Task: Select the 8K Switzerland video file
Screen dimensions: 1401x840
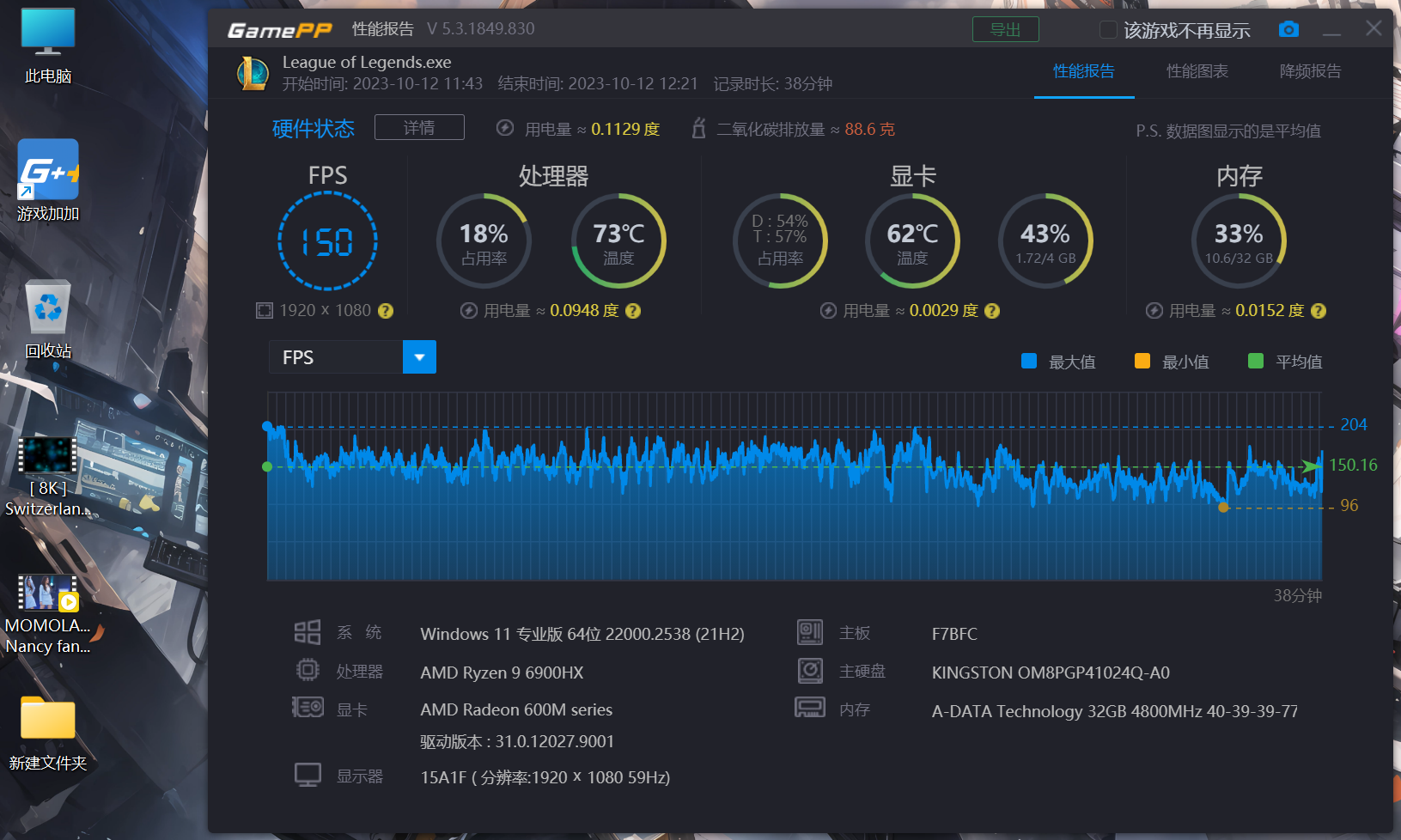Action: pyautogui.click(x=48, y=476)
